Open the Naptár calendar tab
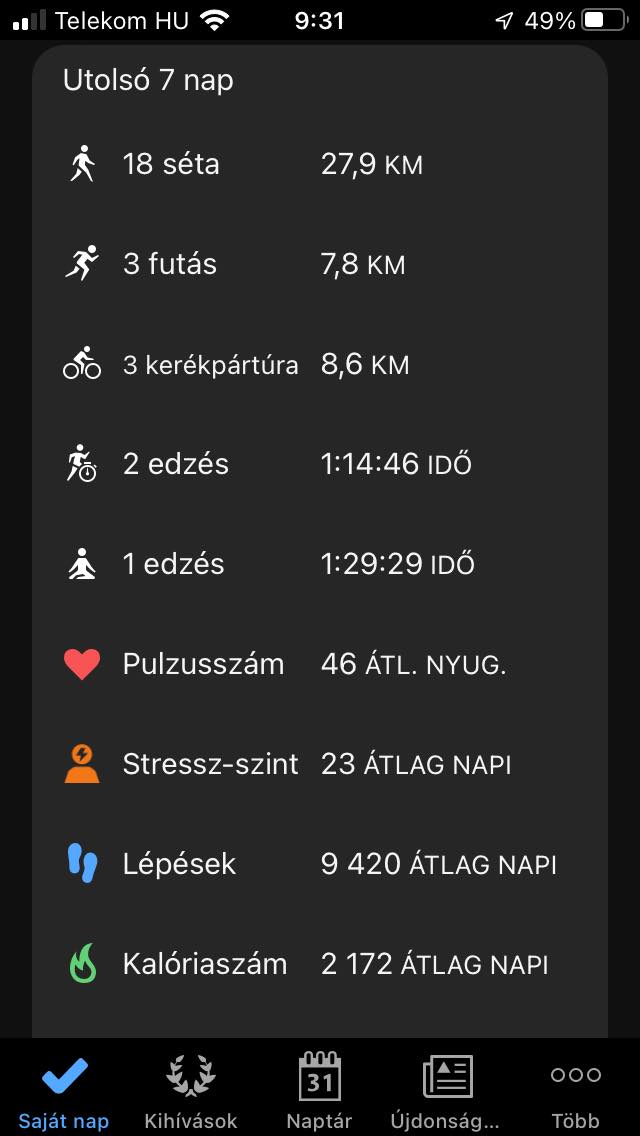The width and height of the screenshot is (640, 1136). tap(320, 1090)
